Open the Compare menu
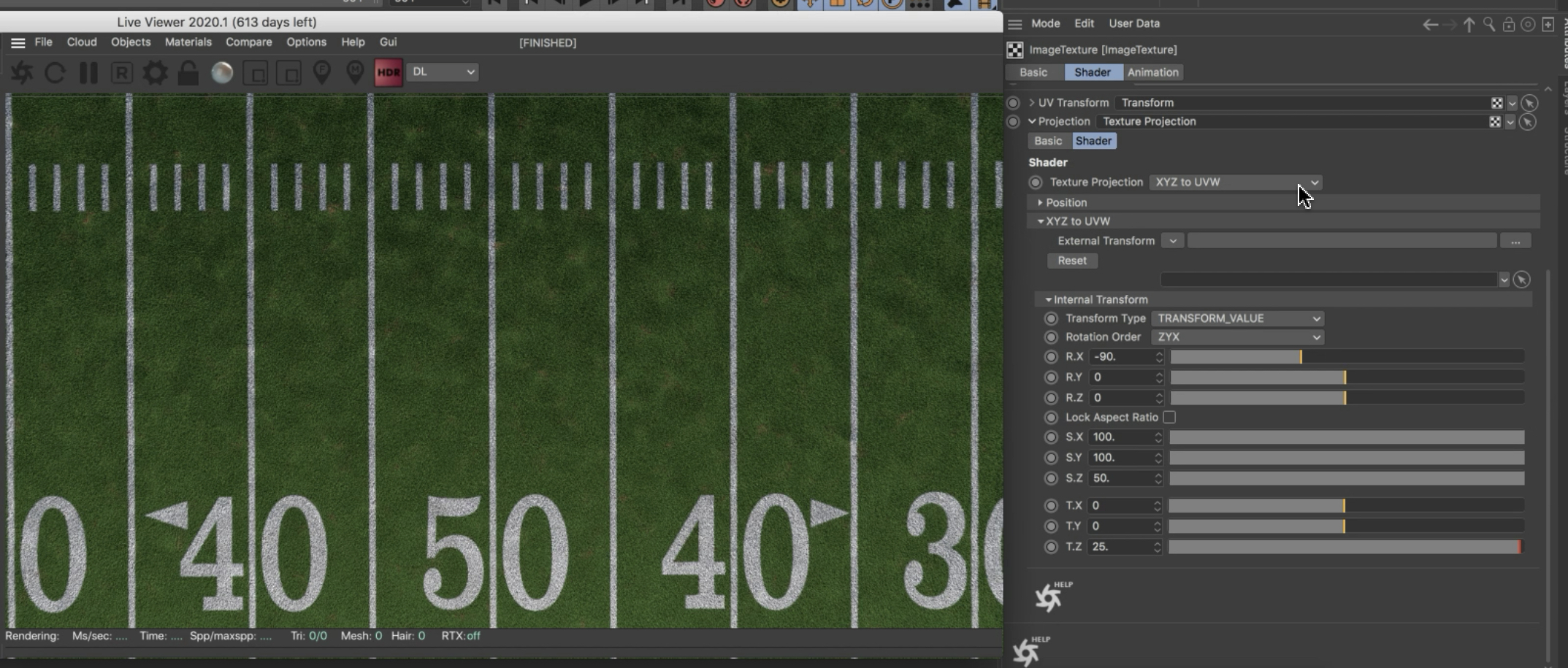 (x=249, y=42)
